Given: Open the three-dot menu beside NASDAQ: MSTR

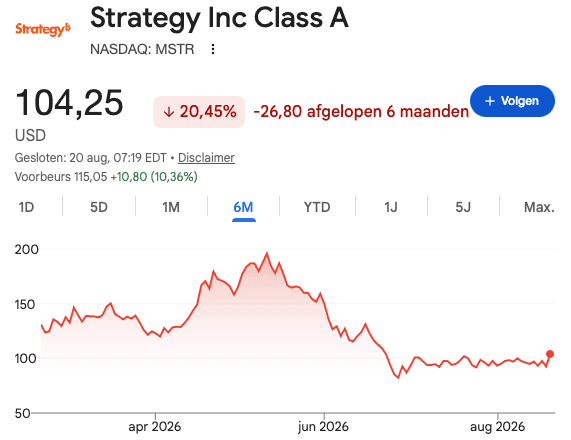Looking at the screenshot, I should pyautogui.click(x=213, y=49).
